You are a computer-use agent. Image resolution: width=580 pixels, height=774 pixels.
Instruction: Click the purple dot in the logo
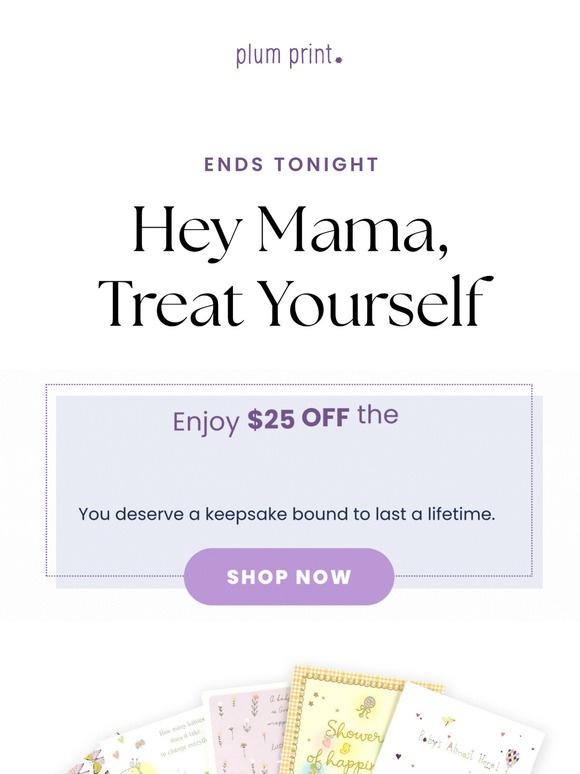[339, 60]
